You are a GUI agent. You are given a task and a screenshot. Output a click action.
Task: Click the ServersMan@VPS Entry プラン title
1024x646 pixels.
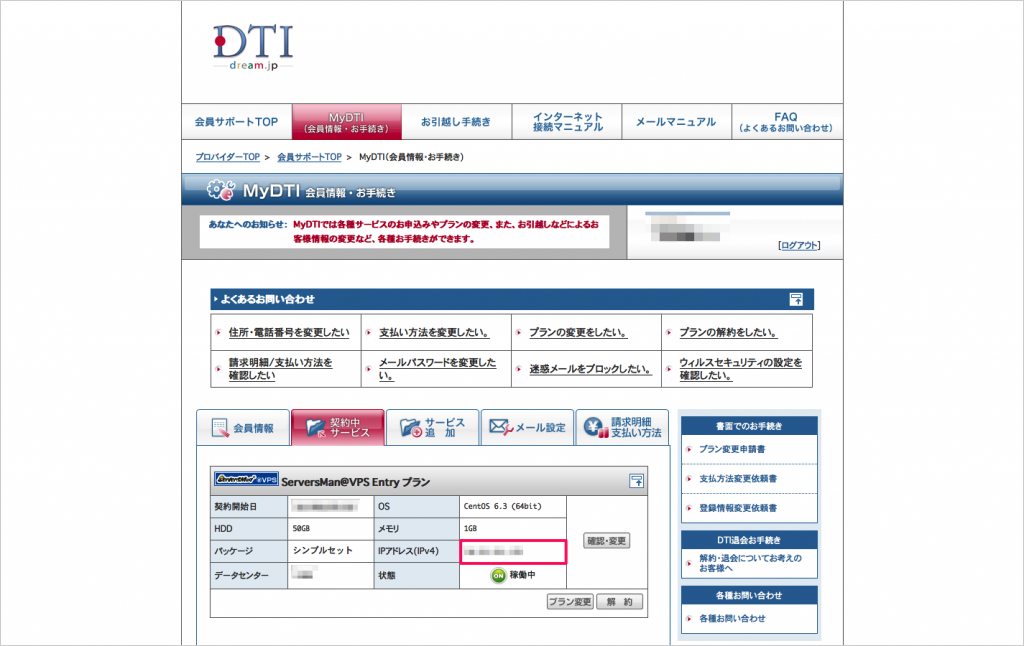356,482
